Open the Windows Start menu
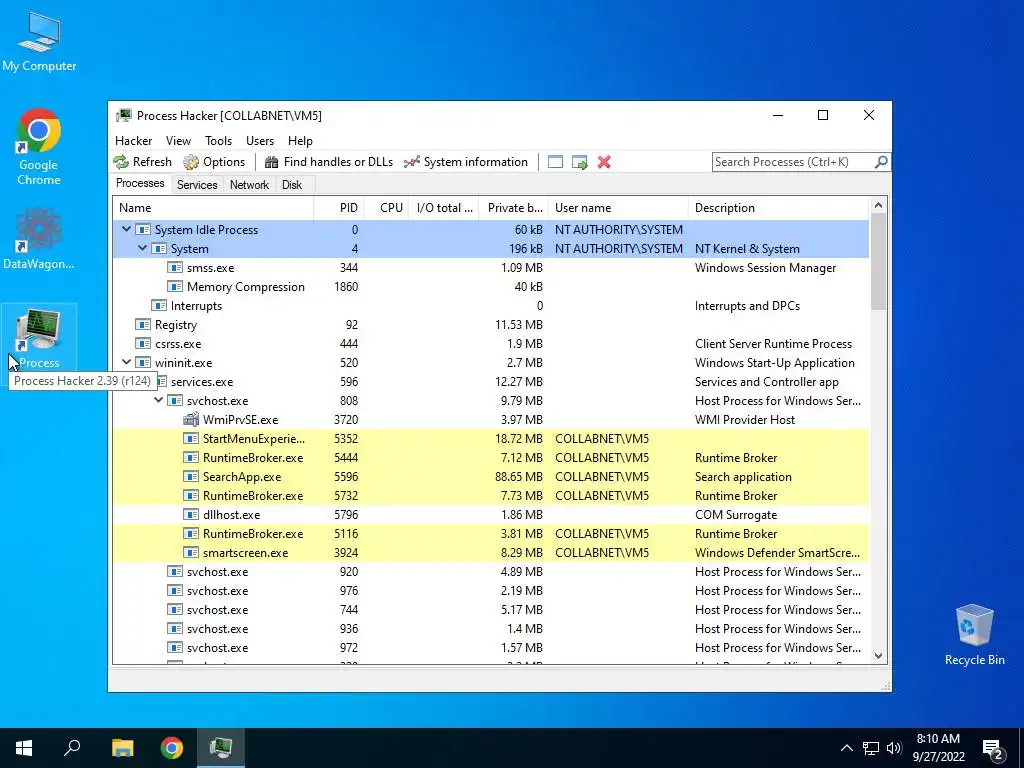 (24, 748)
